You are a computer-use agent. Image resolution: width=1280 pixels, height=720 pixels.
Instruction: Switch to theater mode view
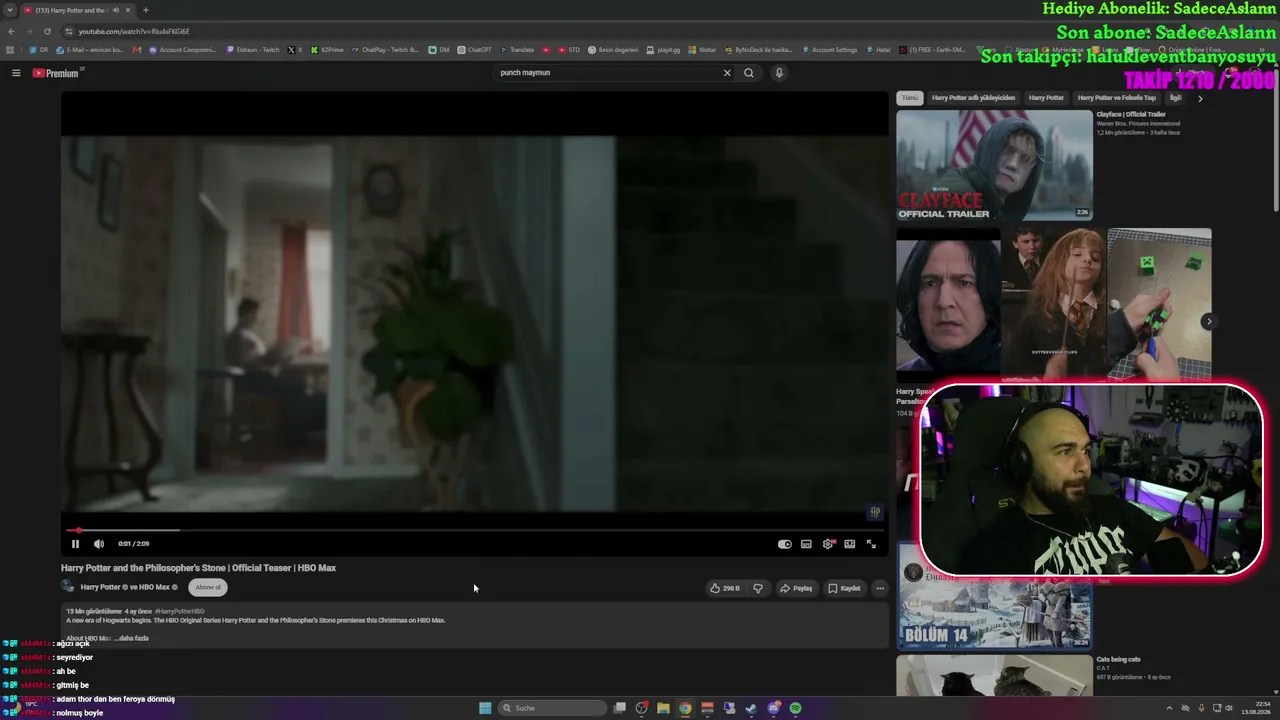pyautogui.click(x=850, y=544)
